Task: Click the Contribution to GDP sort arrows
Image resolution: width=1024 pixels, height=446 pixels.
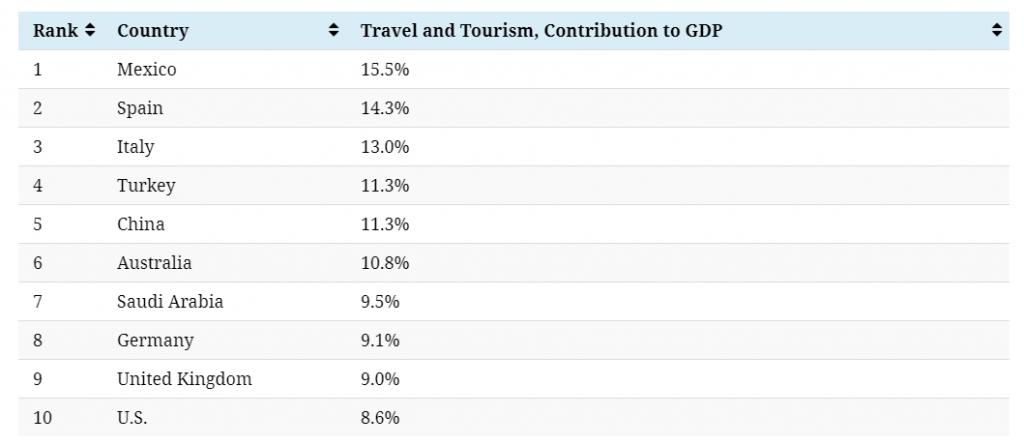Action: [x=997, y=30]
